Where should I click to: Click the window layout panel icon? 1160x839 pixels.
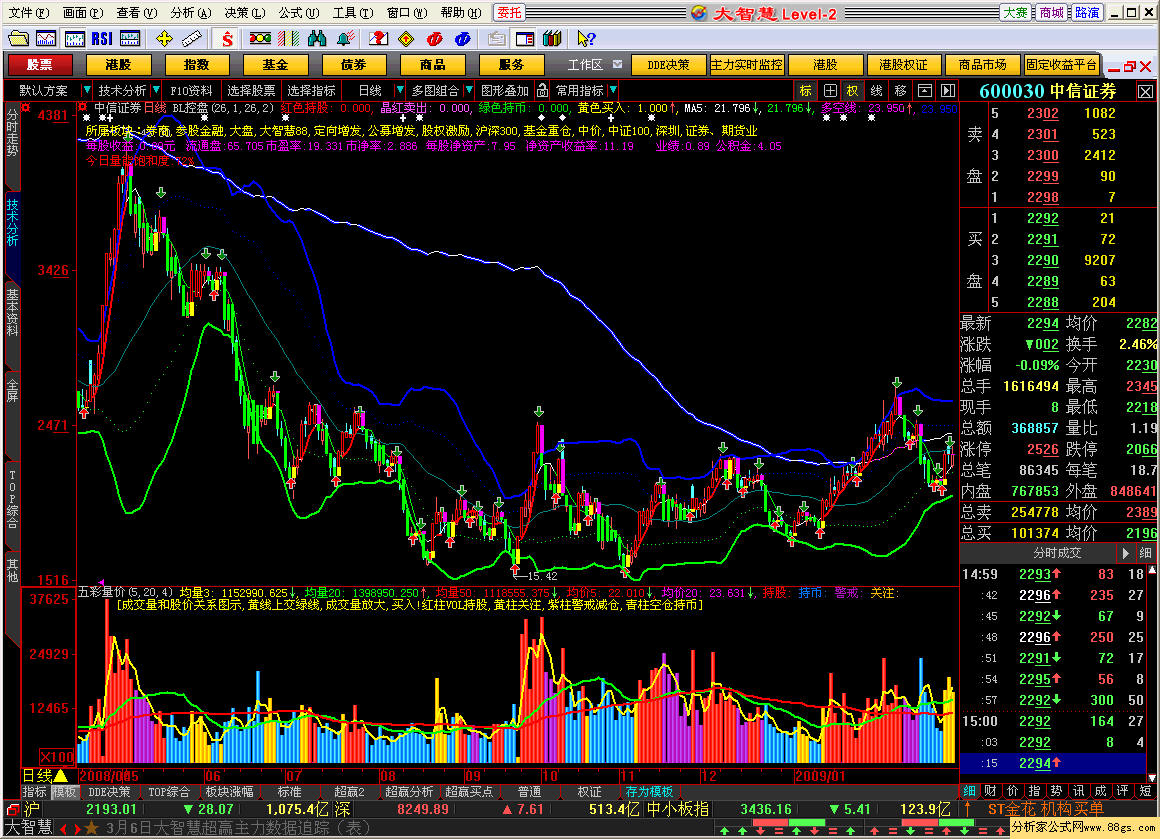525,38
